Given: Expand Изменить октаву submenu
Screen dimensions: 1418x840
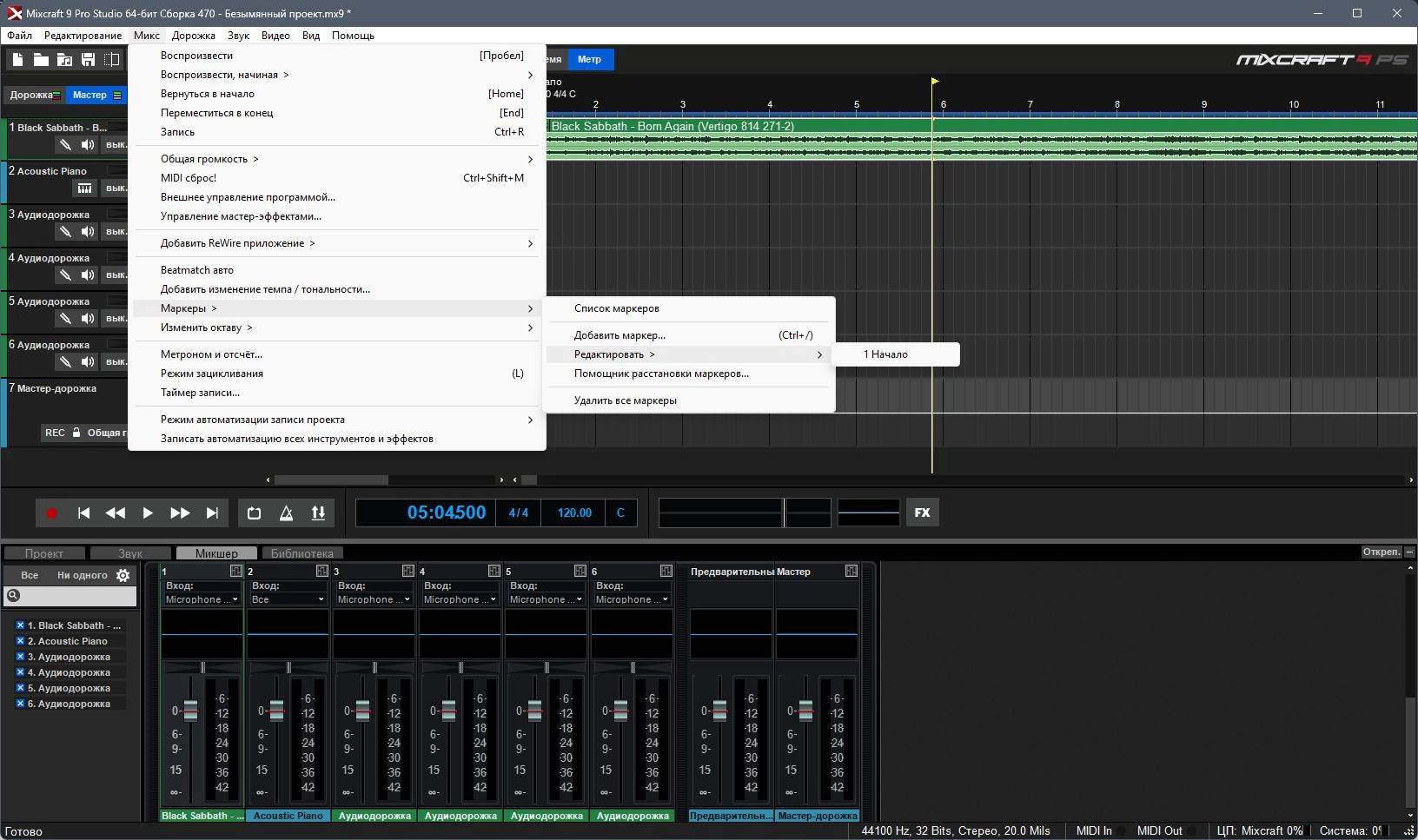Looking at the screenshot, I should click(x=337, y=327).
